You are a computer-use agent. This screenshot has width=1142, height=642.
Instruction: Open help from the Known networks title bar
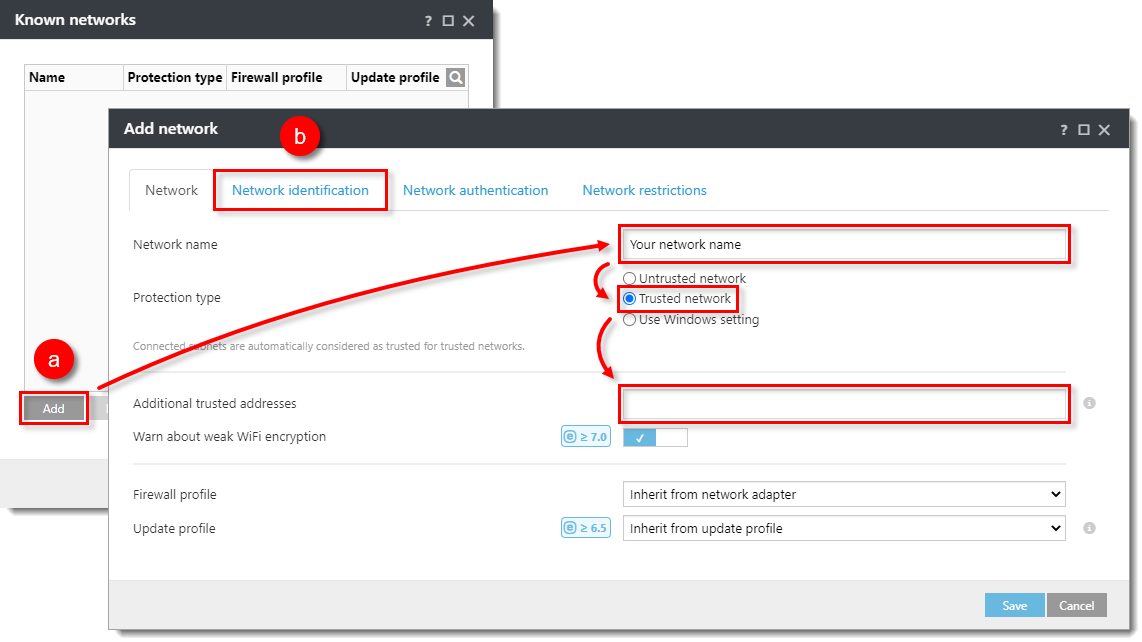pos(427,20)
